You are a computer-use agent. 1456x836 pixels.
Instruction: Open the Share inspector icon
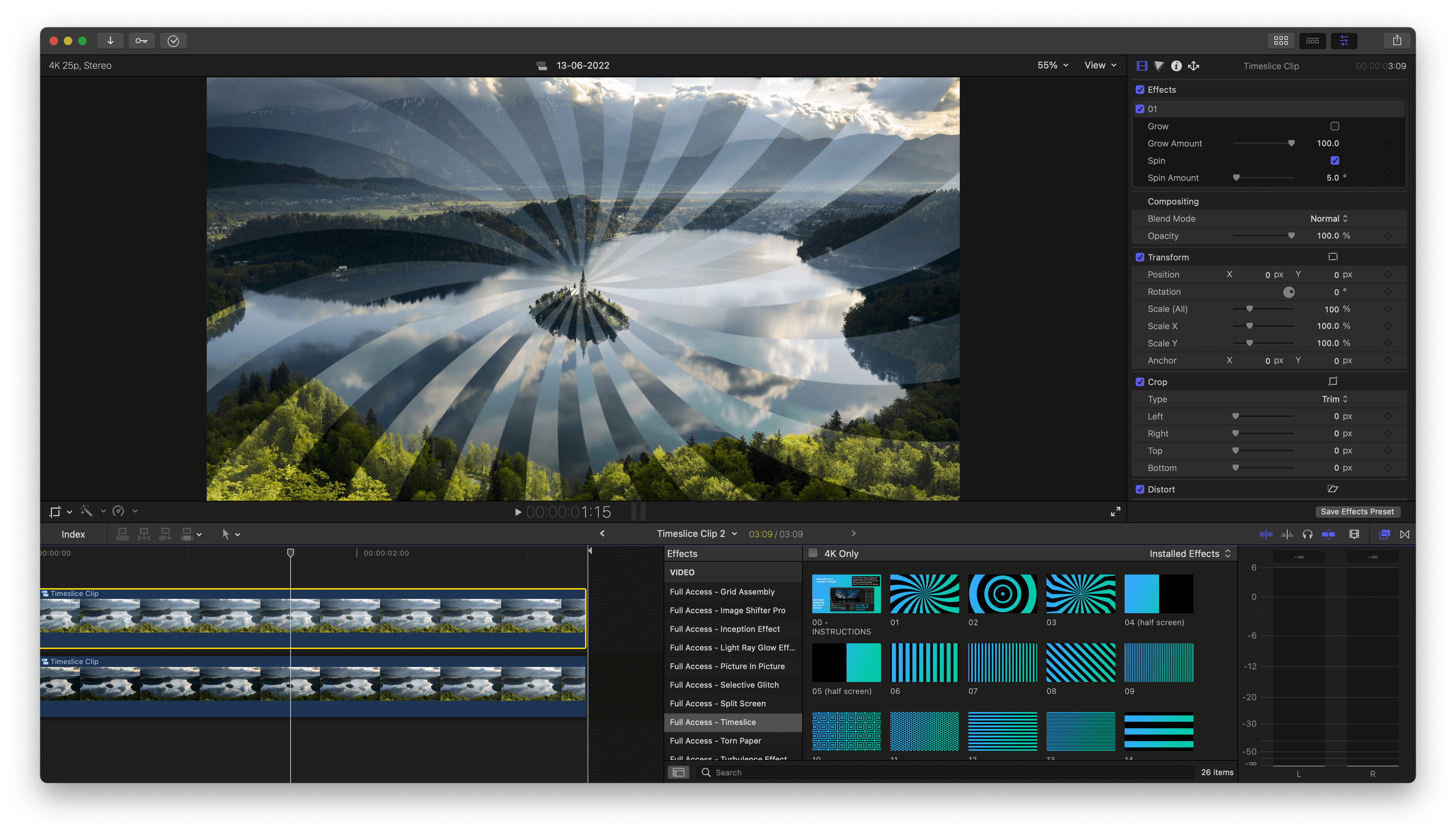pyautogui.click(x=1194, y=66)
